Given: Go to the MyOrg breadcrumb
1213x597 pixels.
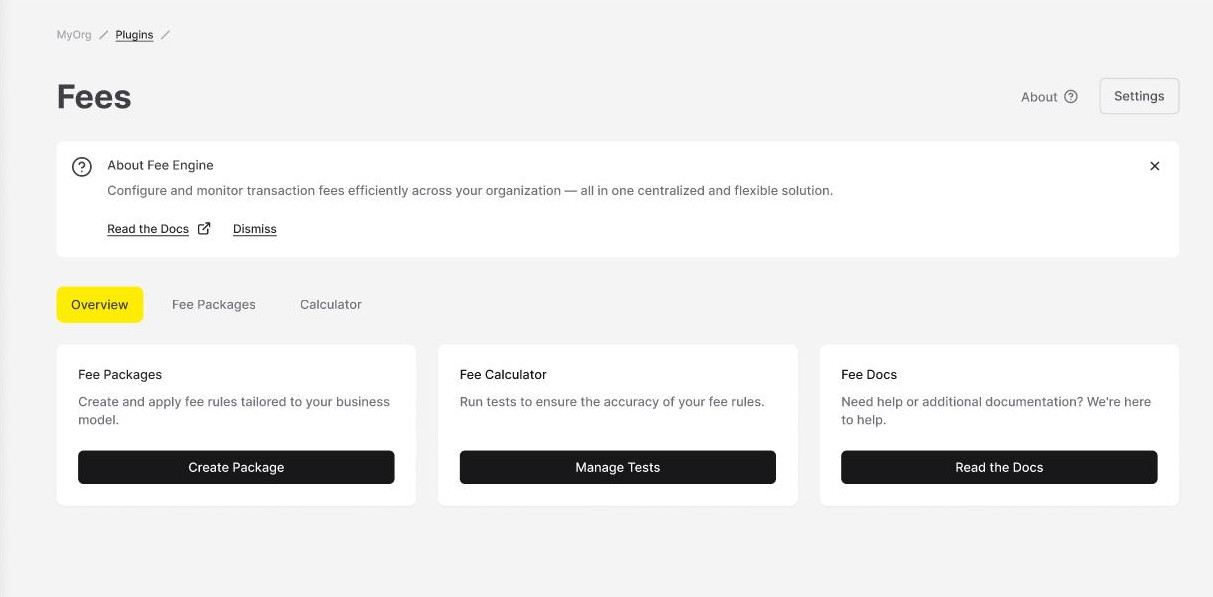Looking at the screenshot, I should [x=74, y=35].
